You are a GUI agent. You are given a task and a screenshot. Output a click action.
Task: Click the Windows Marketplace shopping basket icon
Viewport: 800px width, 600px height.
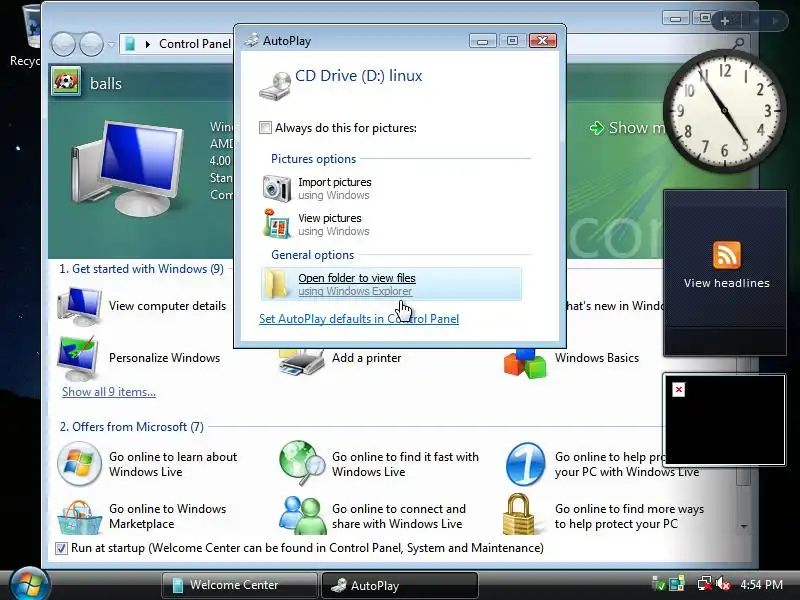point(79,517)
